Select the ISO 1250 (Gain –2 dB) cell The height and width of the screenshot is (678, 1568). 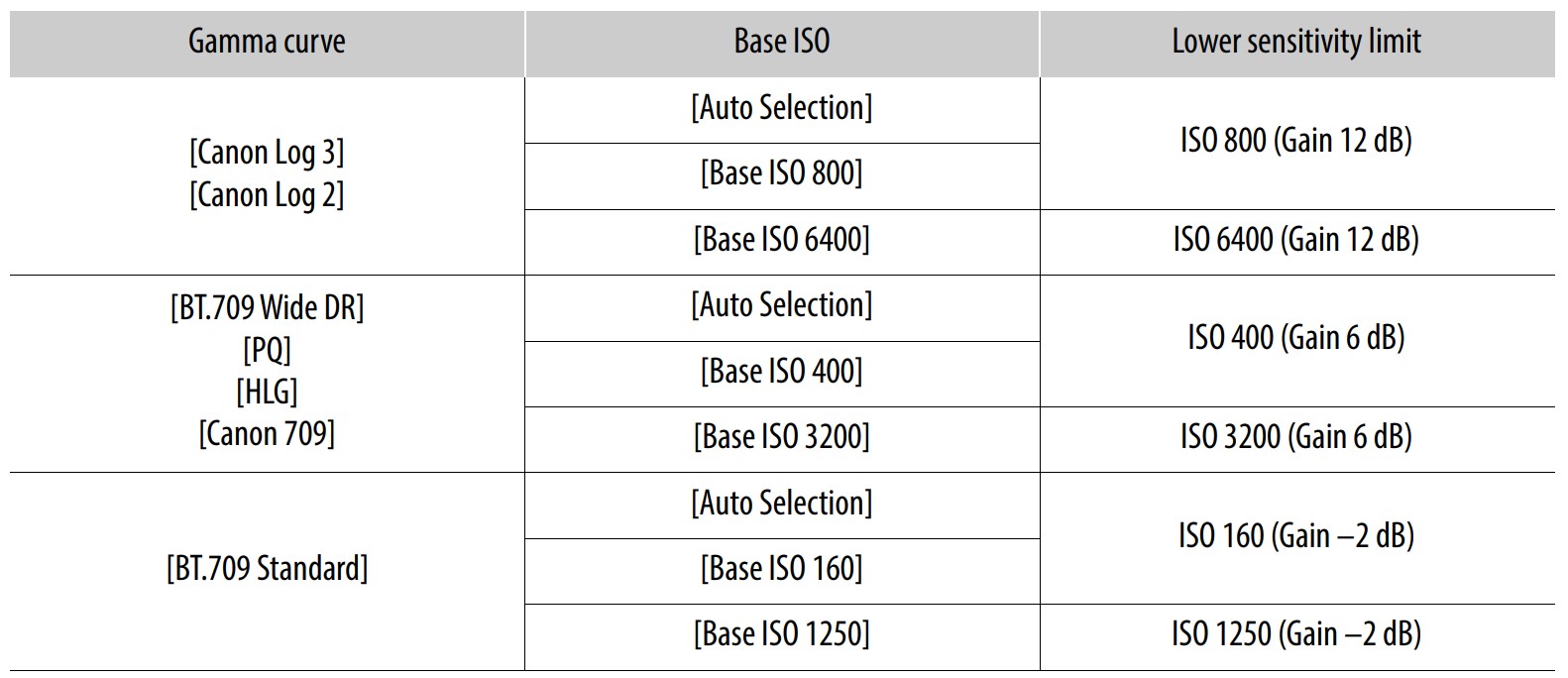tap(1296, 634)
